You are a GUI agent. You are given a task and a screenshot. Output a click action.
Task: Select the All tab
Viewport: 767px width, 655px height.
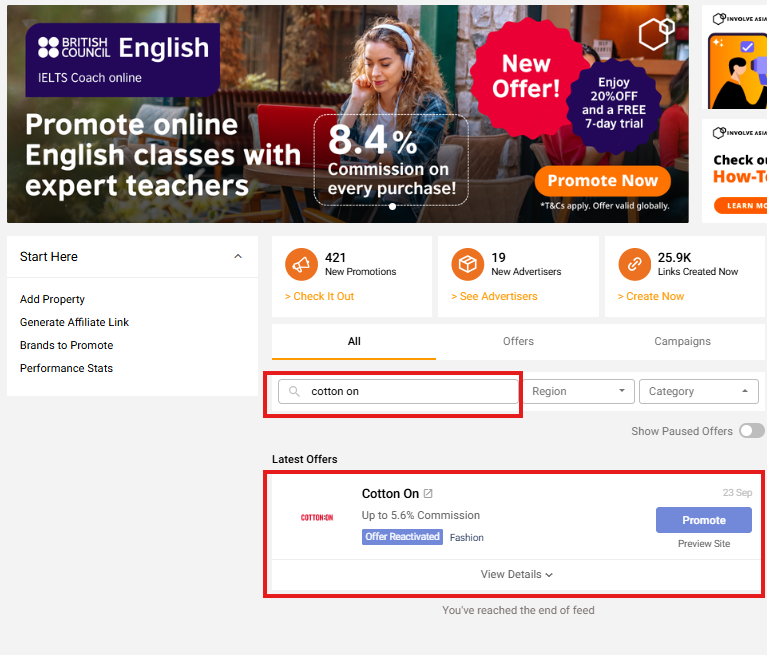(x=354, y=341)
